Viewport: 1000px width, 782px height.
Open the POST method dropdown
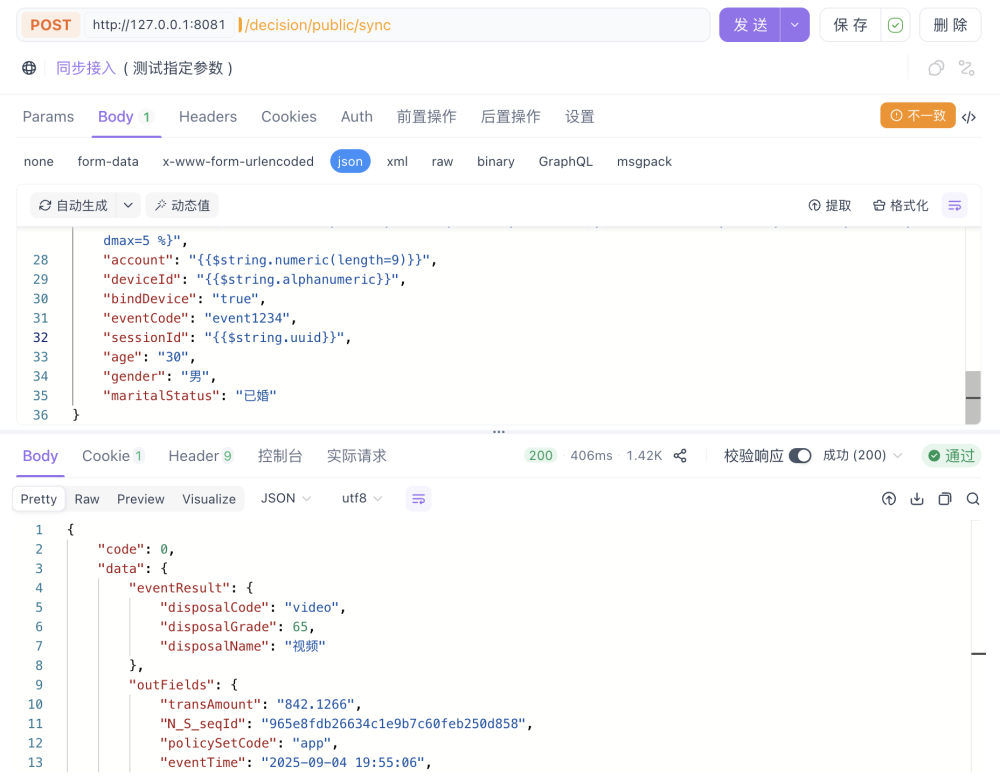pyautogui.click(x=50, y=25)
